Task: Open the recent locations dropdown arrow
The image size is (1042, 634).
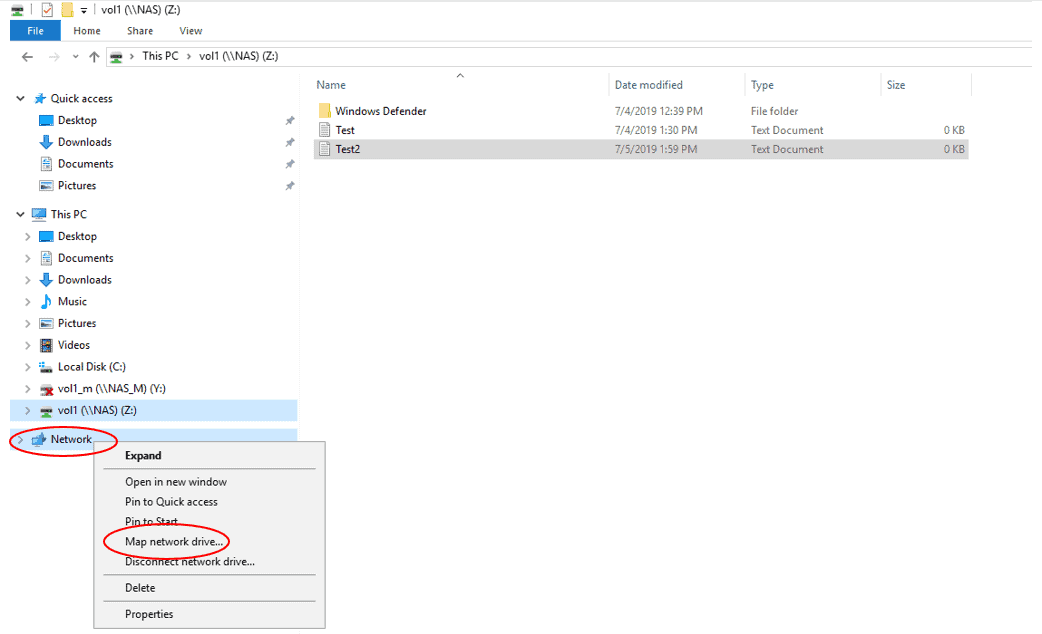Action: pyautogui.click(x=75, y=56)
